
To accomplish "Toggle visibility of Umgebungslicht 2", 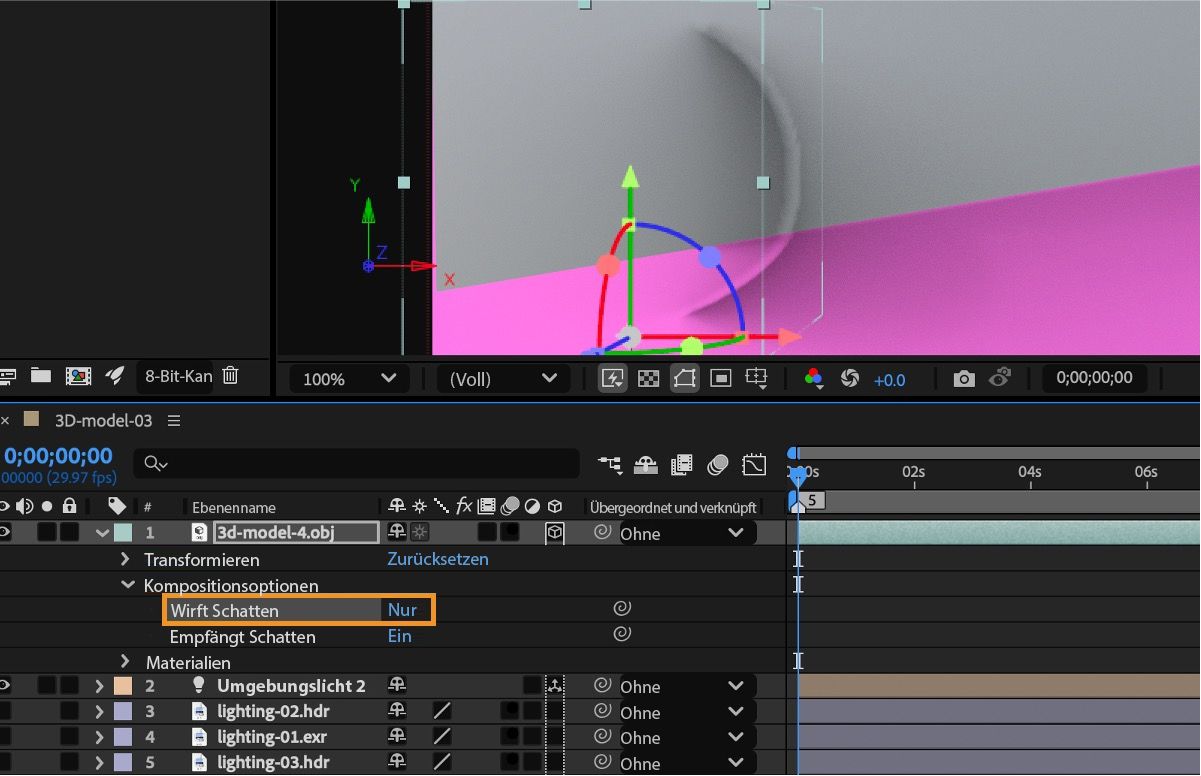I will [6, 686].
